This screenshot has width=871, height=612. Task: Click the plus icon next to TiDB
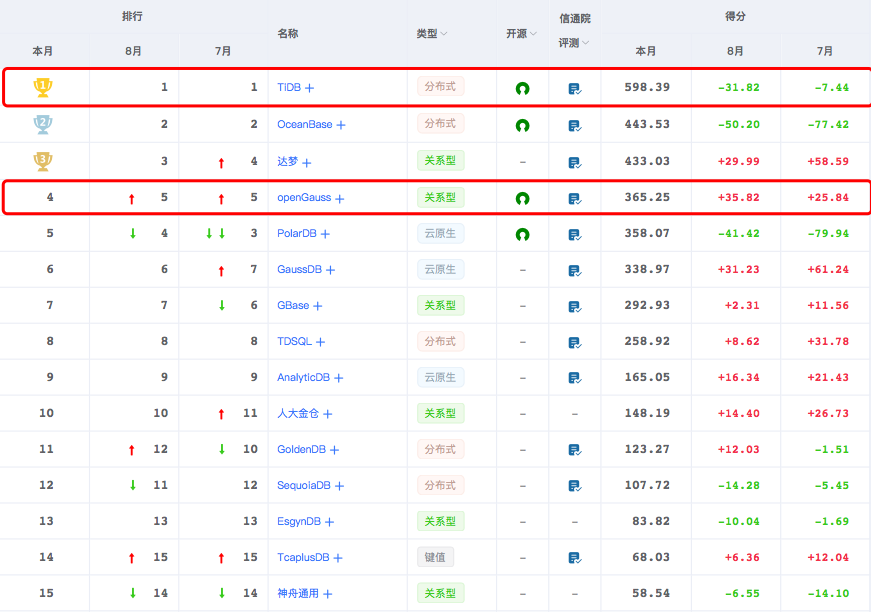click(x=309, y=88)
